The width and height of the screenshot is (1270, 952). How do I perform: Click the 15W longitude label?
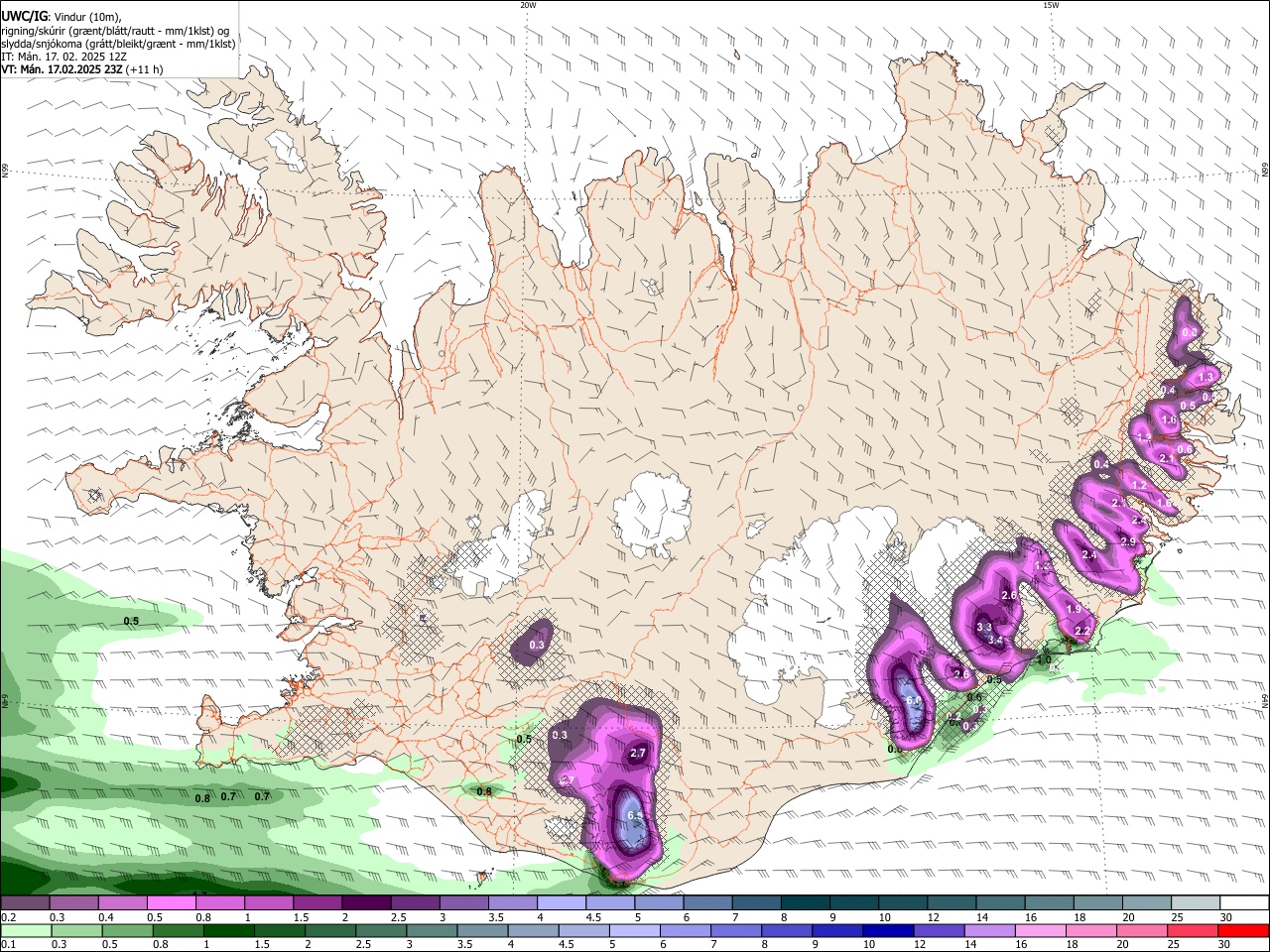pyautogui.click(x=1050, y=5)
